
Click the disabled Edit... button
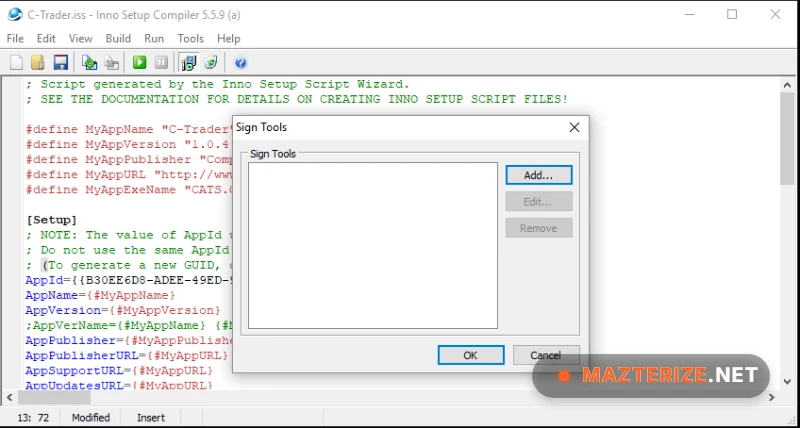tap(539, 202)
